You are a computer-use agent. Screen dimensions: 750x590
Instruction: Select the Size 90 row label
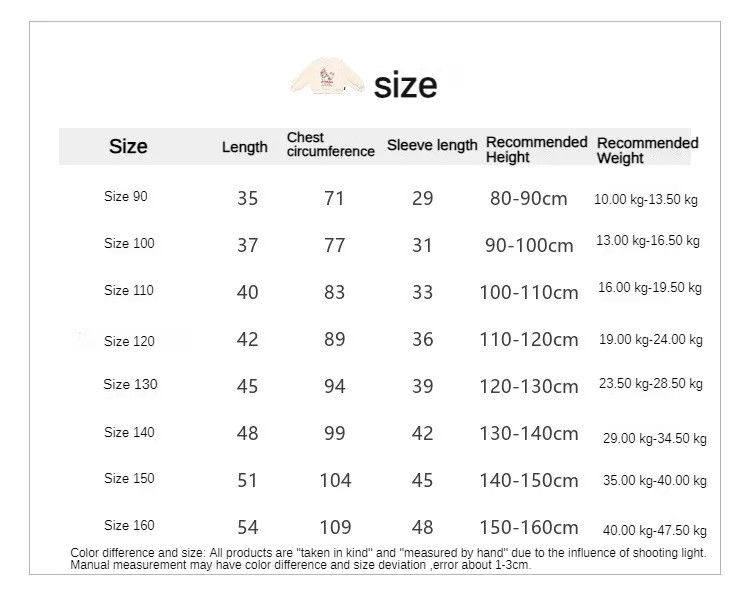(x=126, y=196)
